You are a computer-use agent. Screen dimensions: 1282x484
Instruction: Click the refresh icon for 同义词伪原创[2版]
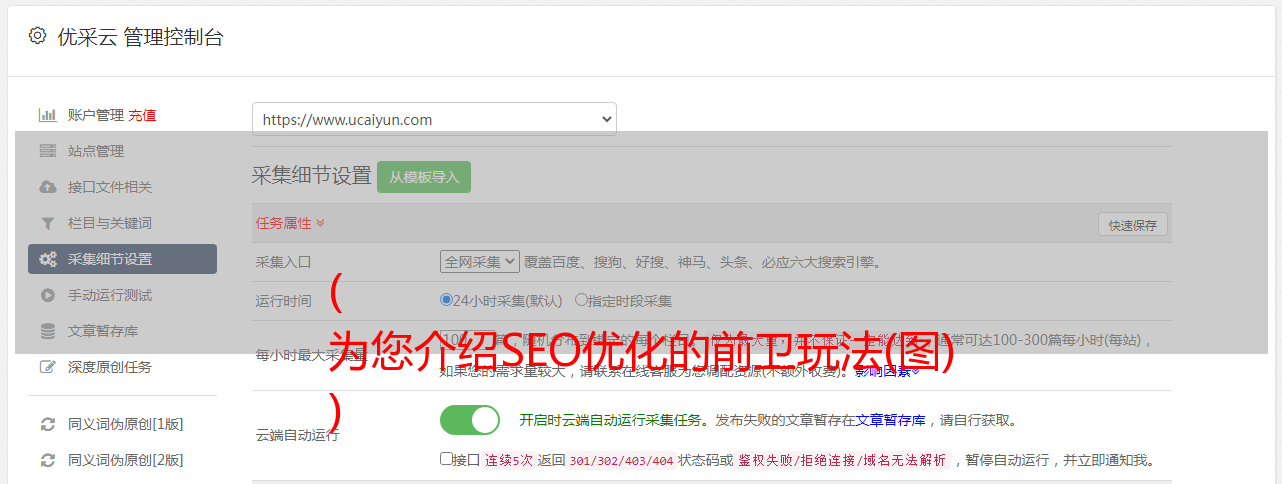pos(47,460)
